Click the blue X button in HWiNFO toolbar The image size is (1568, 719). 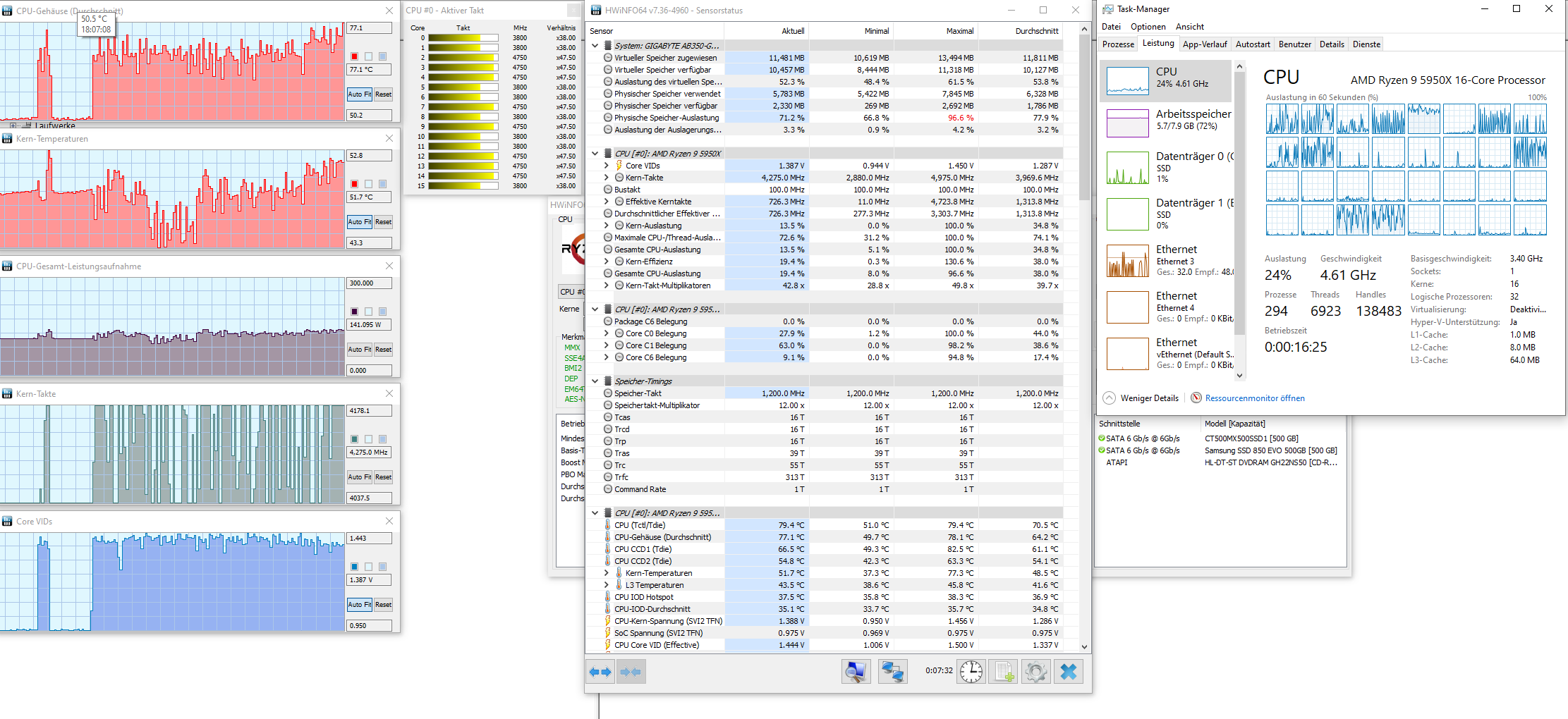(x=1069, y=672)
